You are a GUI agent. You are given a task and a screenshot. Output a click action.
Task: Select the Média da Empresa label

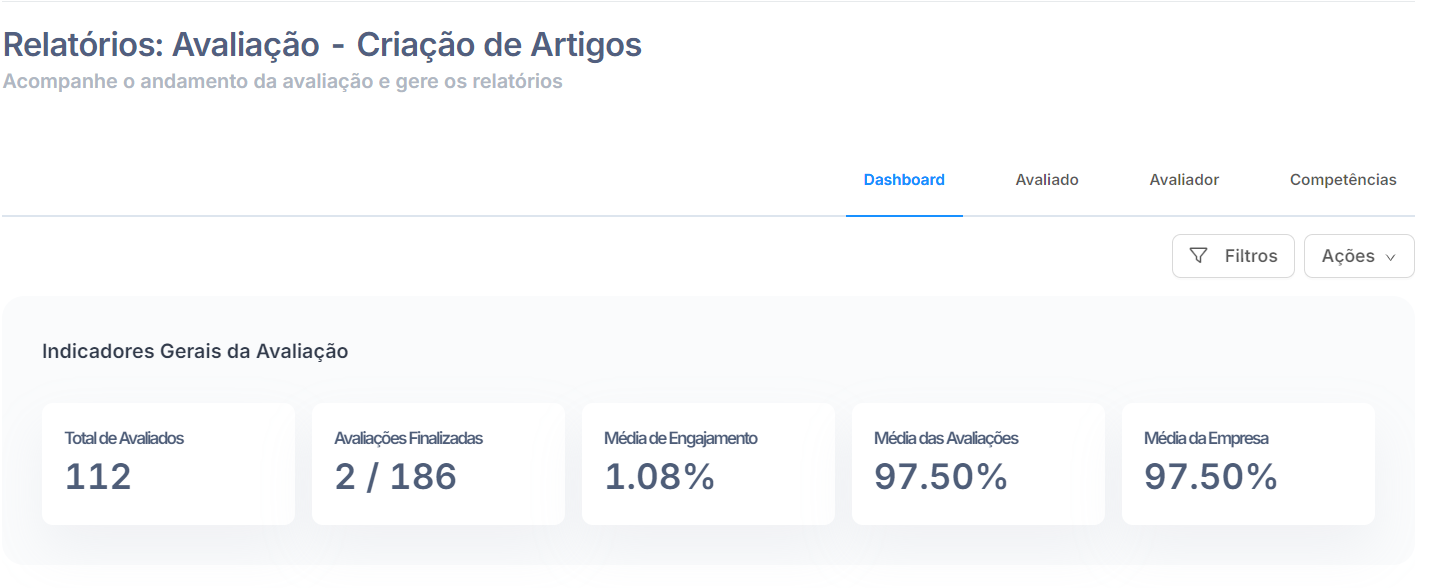pyautogui.click(x=1206, y=438)
